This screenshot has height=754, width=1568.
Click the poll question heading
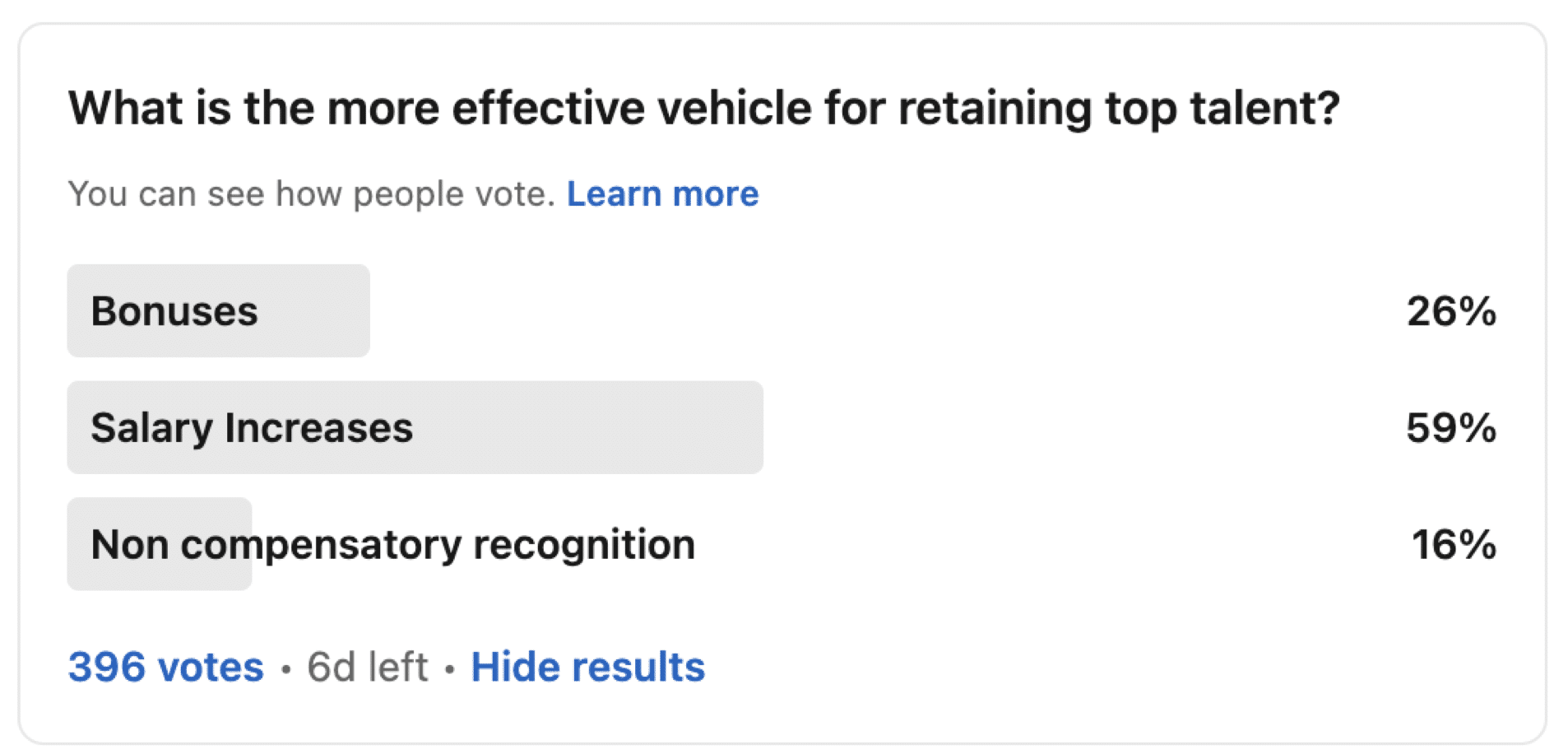click(x=703, y=109)
